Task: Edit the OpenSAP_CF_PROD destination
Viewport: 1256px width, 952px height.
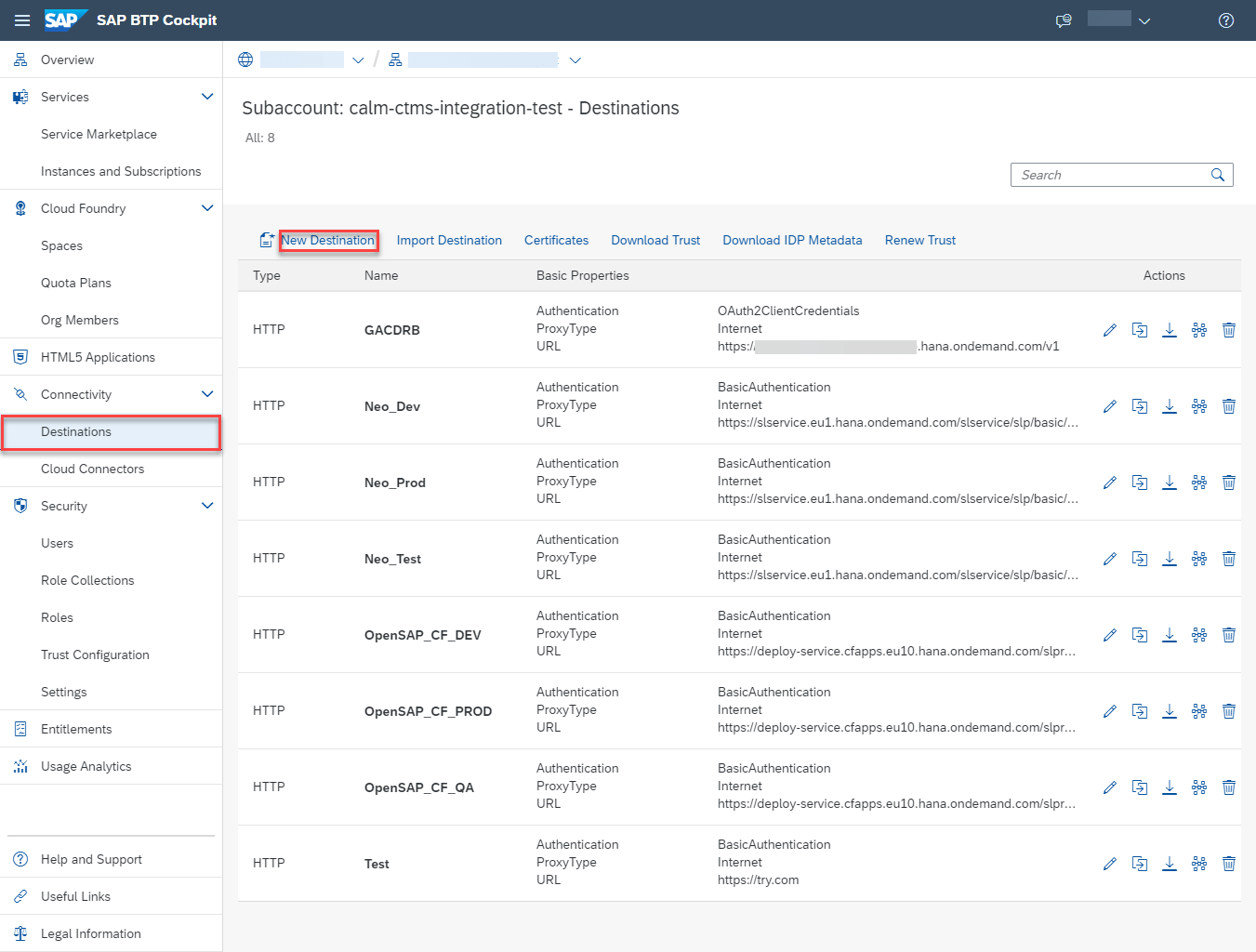Action: 1109,711
